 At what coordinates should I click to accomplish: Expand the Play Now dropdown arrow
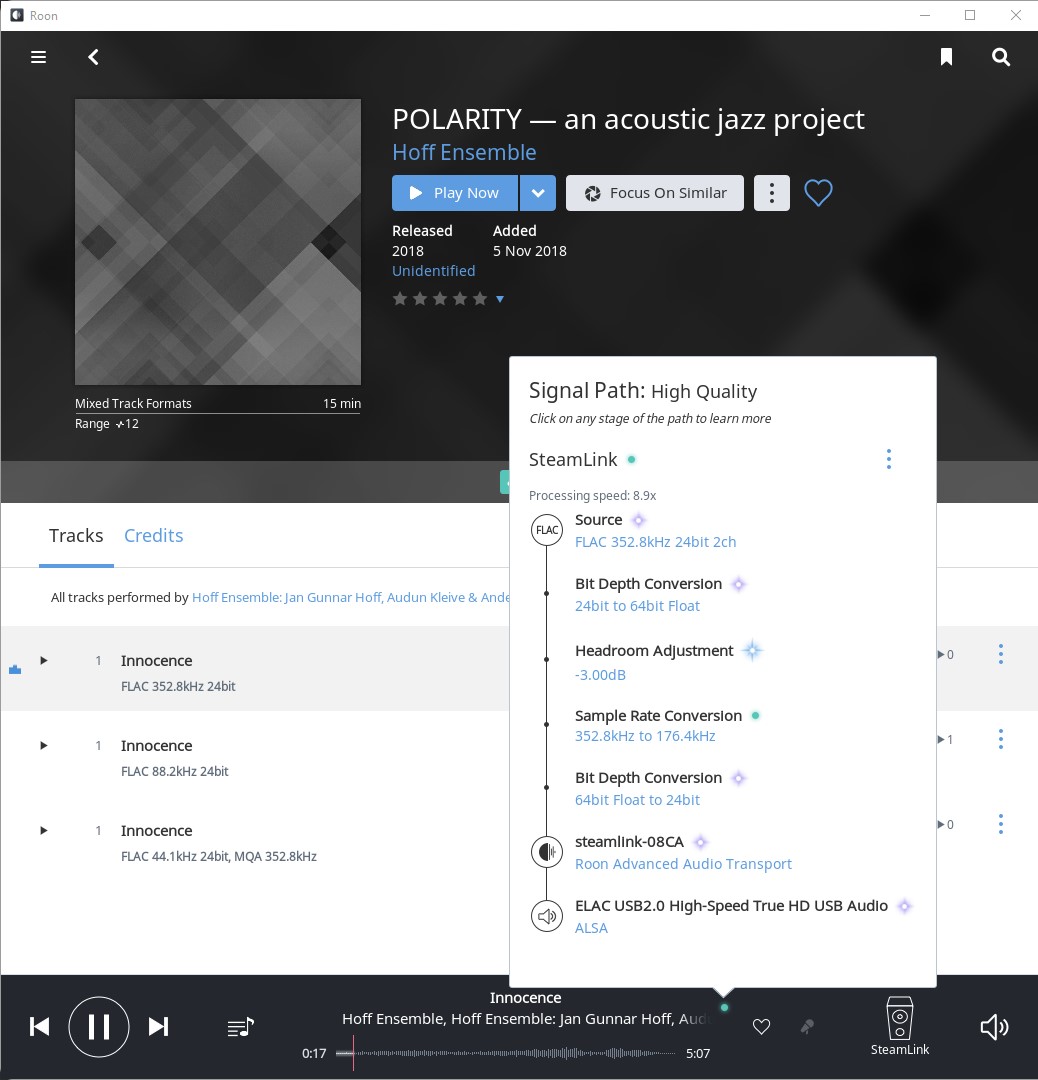click(x=537, y=193)
